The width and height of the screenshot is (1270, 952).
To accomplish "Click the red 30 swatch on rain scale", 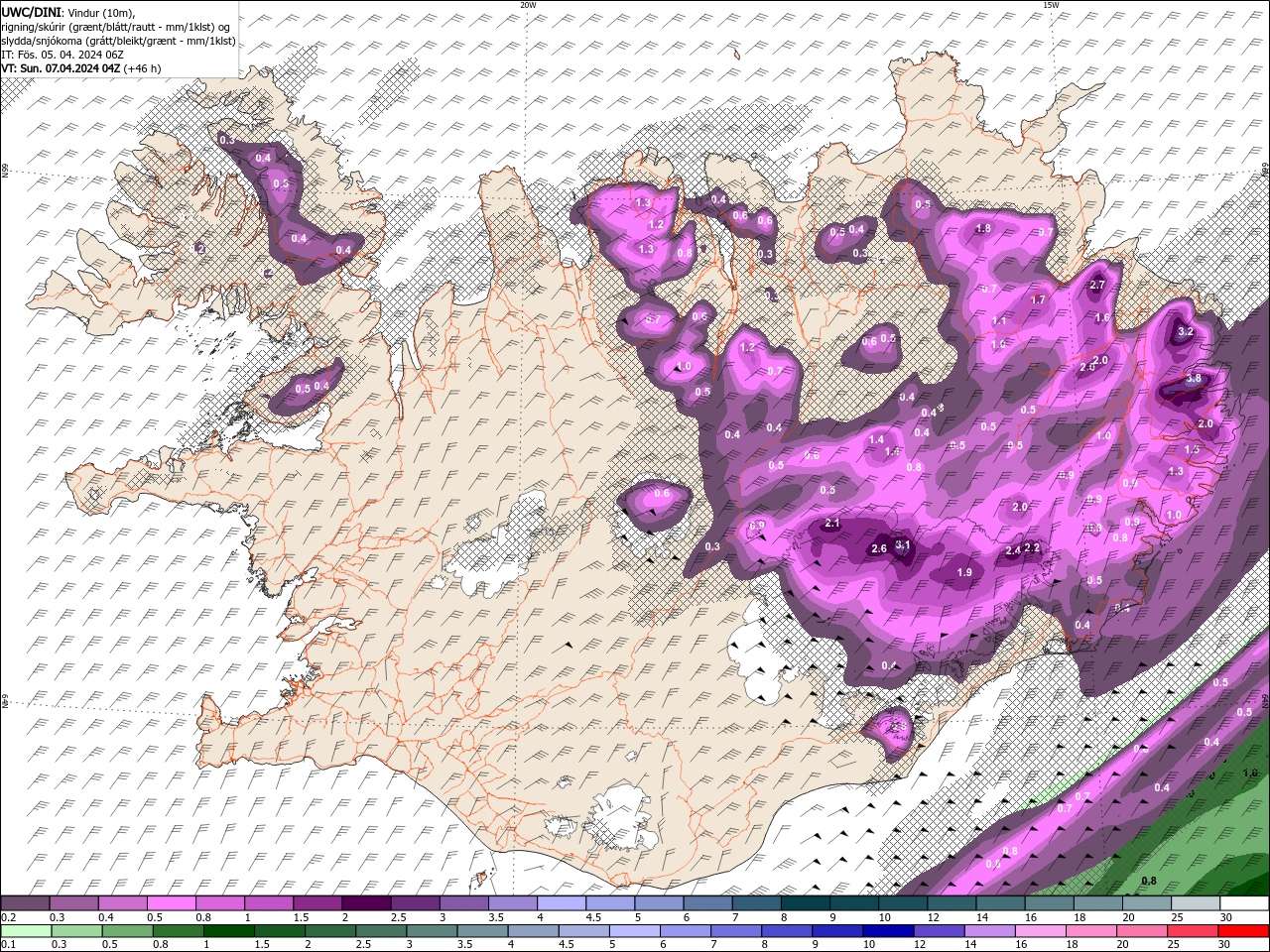I will click(x=1243, y=931).
